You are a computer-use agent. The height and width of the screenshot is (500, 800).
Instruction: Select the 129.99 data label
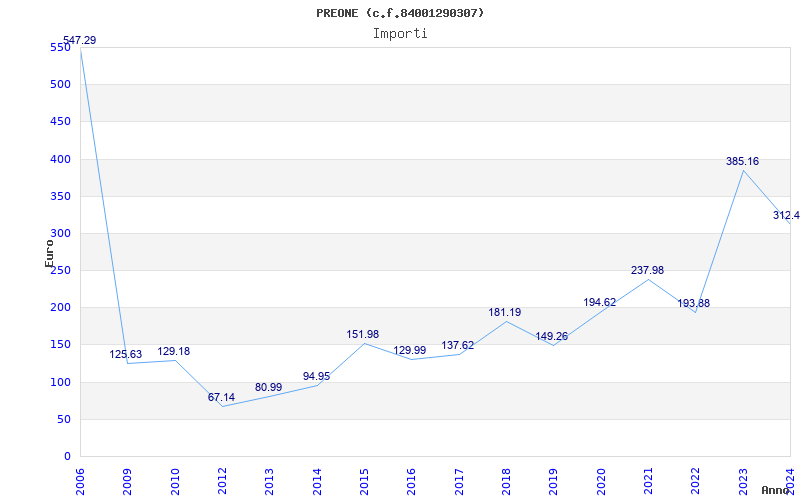(x=410, y=351)
